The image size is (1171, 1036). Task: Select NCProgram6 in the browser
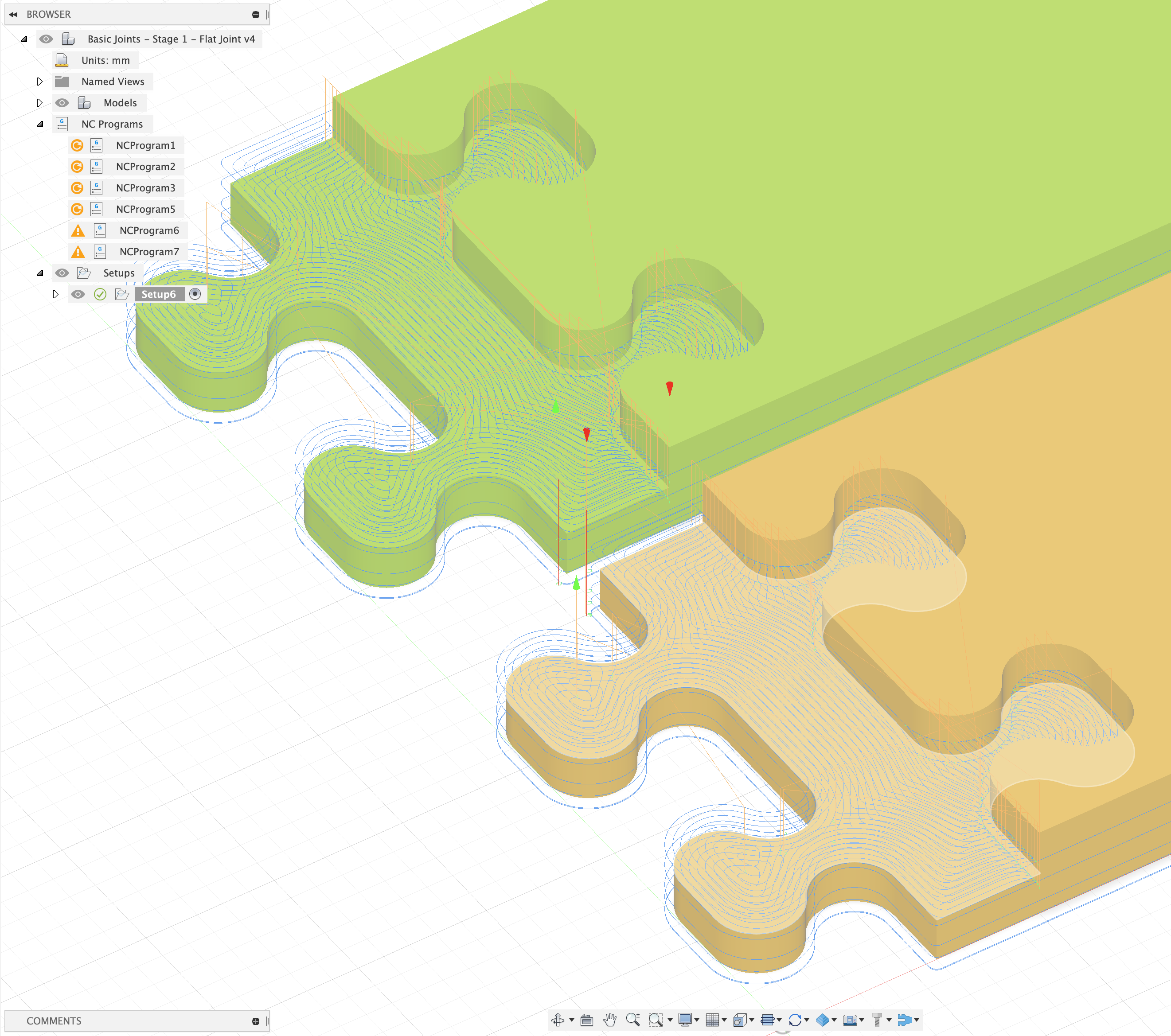point(149,231)
